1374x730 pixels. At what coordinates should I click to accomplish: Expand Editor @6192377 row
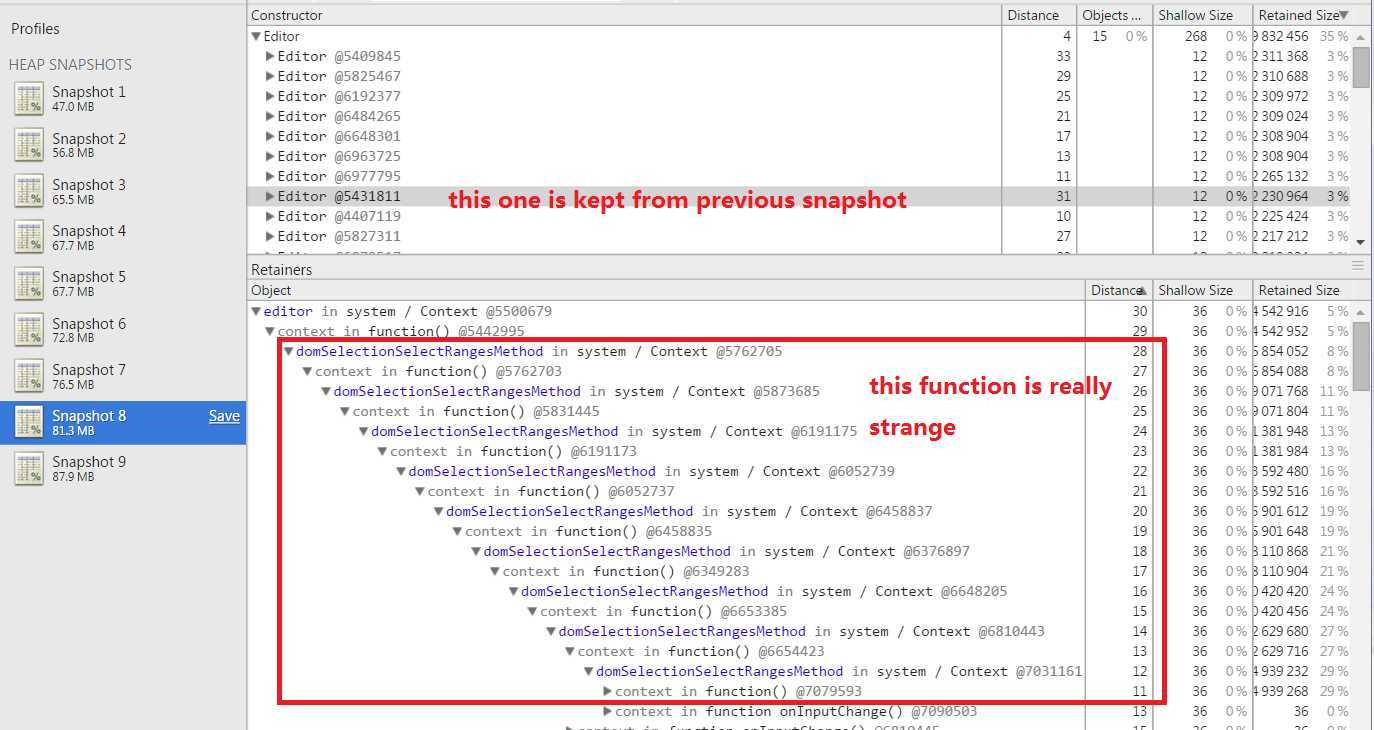(270, 96)
